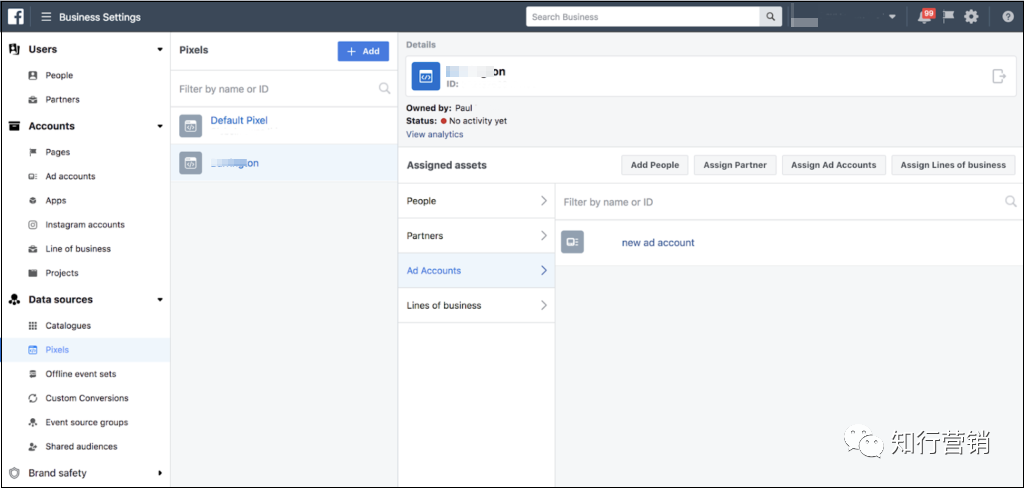The height and width of the screenshot is (488, 1024).
Task: Click the search magnifier button
Action: 771,17
